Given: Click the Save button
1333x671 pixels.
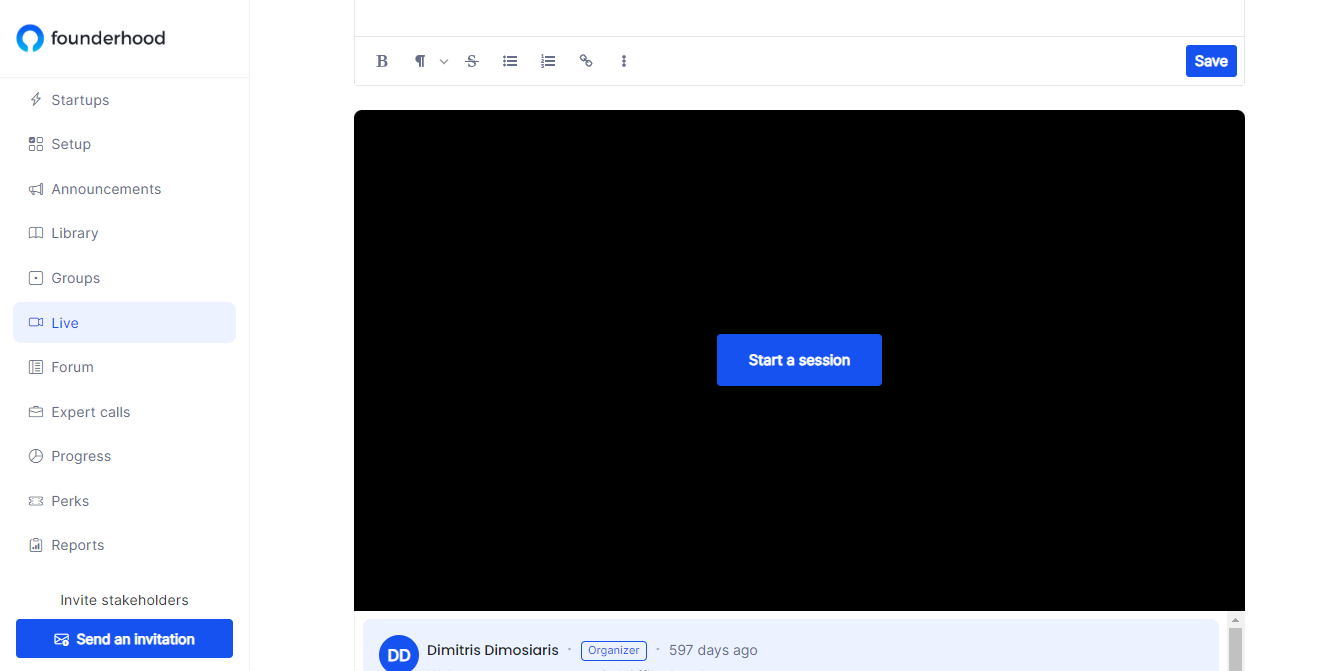Looking at the screenshot, I should [x=1211, y=61].
